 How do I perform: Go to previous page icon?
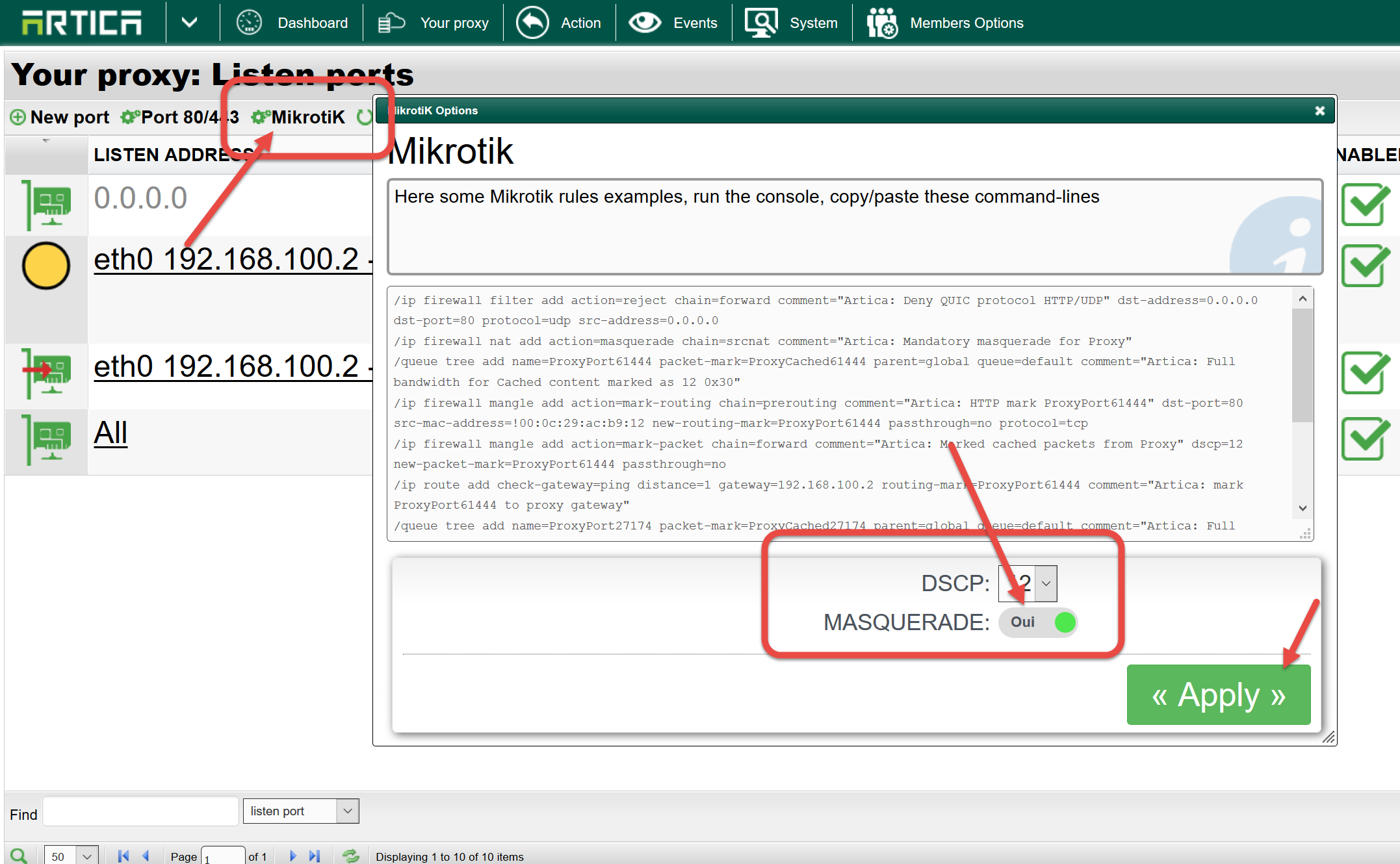(x=146, y=856)
